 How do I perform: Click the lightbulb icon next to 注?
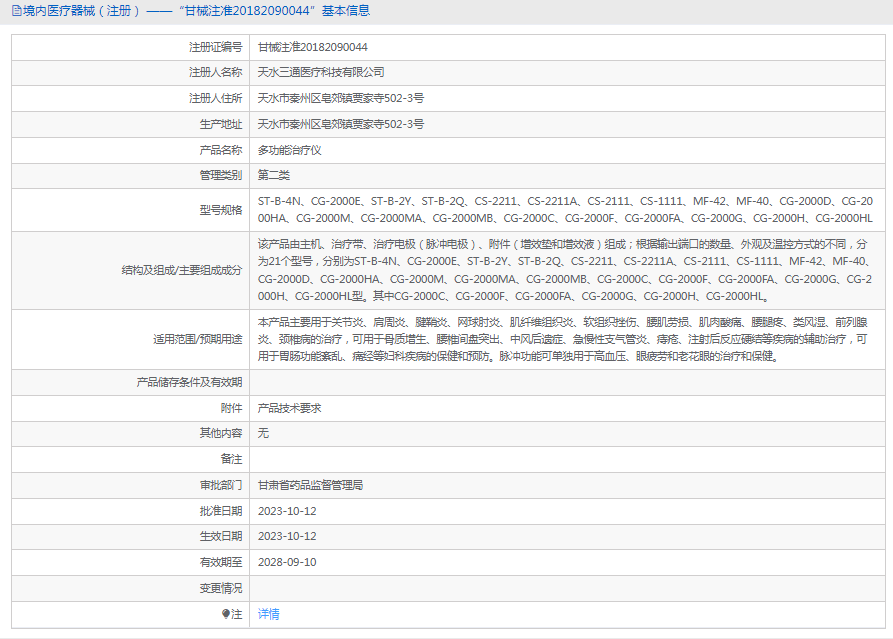226,614
